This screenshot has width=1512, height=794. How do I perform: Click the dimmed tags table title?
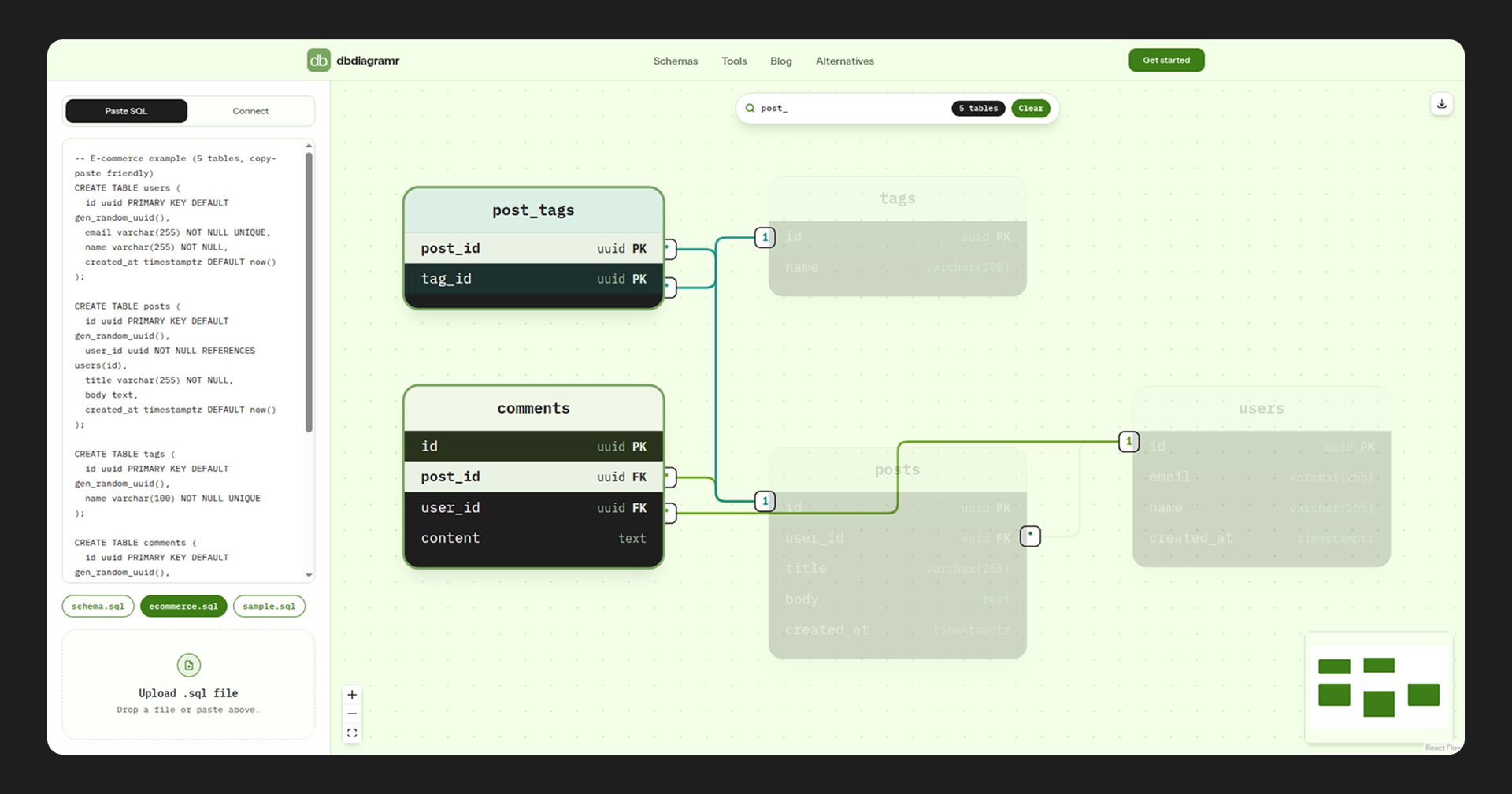tap(897, 198)
